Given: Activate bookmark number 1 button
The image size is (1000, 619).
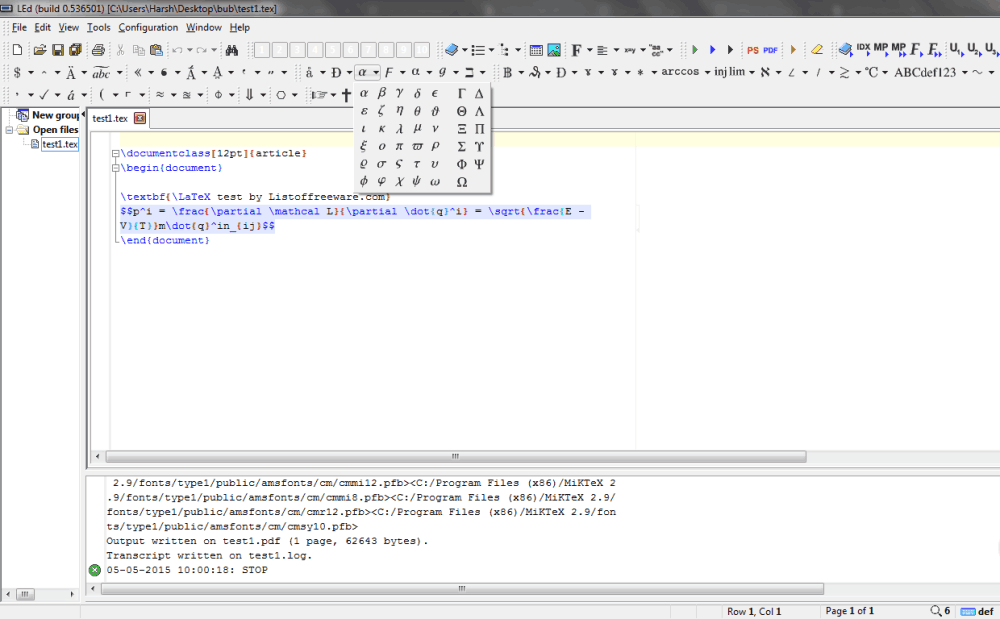Looking at the screenshot, I should [261, 50].
